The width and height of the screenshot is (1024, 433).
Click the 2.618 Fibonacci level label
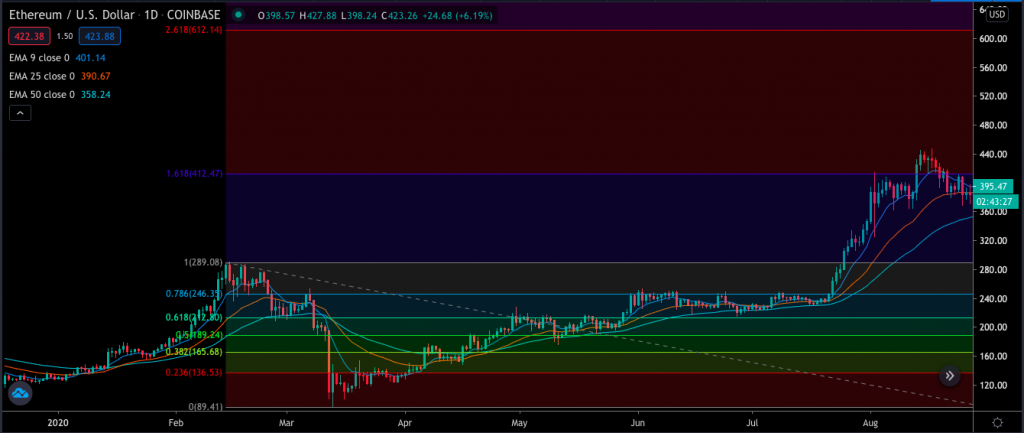[194, 30]
